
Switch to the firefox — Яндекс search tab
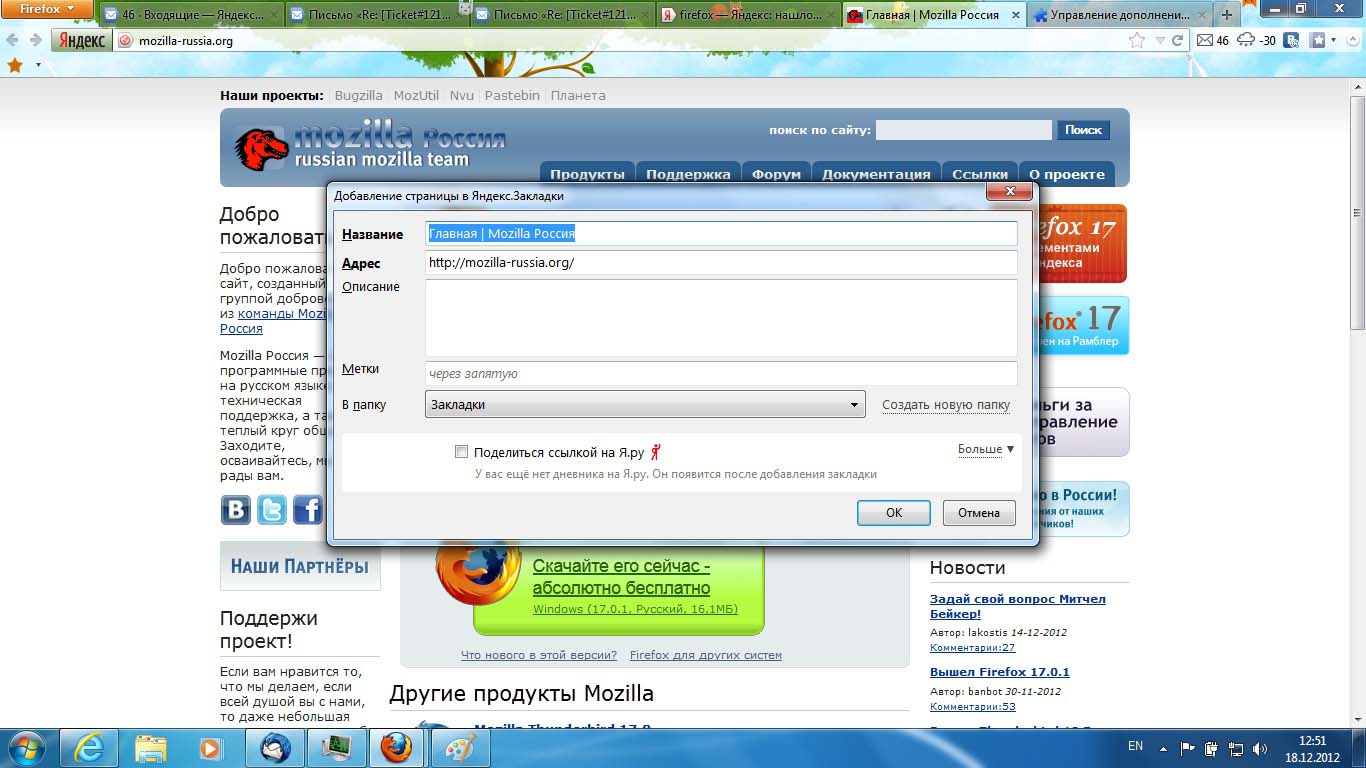click(x=747, y=15)
